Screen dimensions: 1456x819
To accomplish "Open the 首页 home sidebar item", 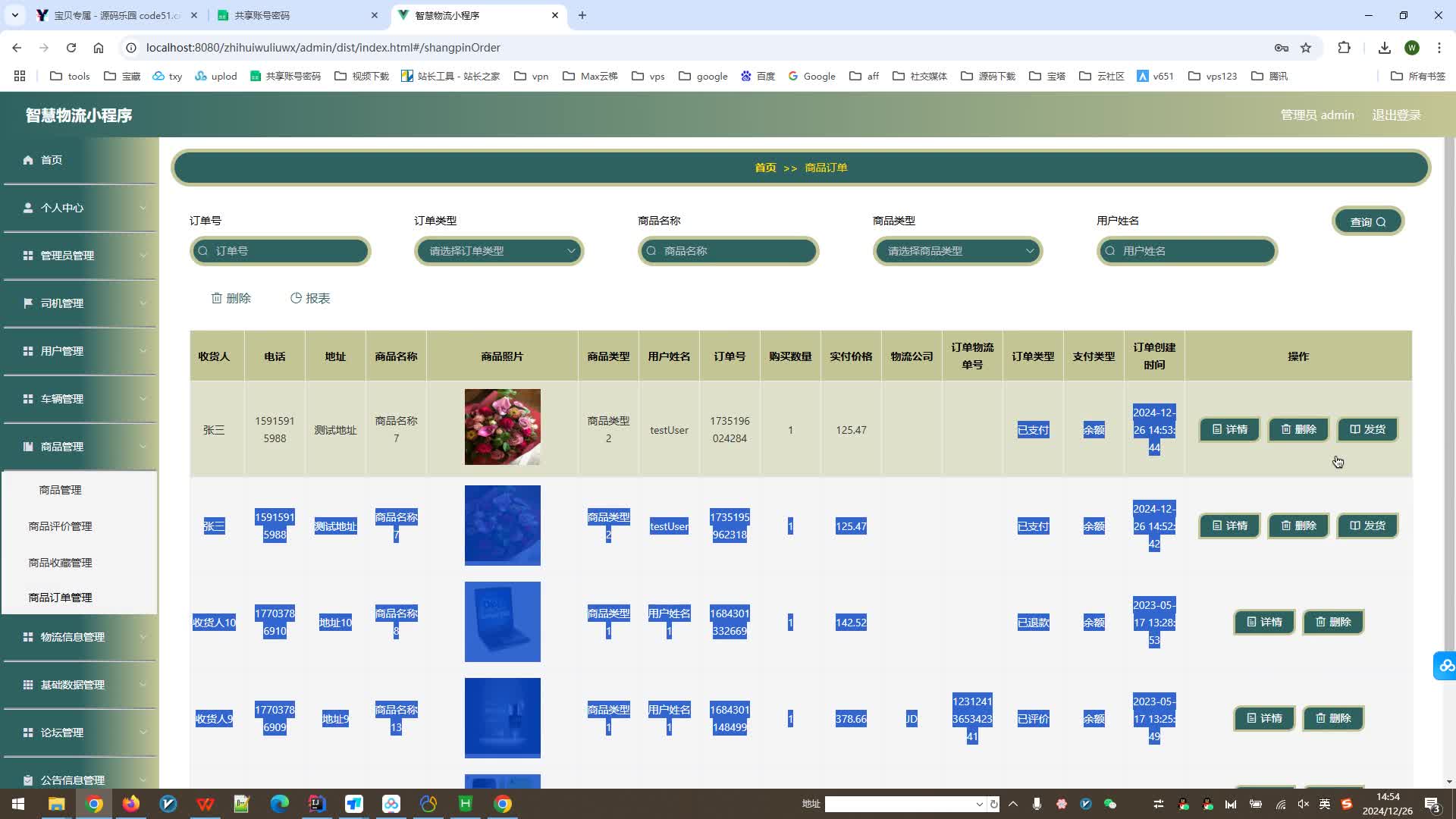I will pos(80,160).
